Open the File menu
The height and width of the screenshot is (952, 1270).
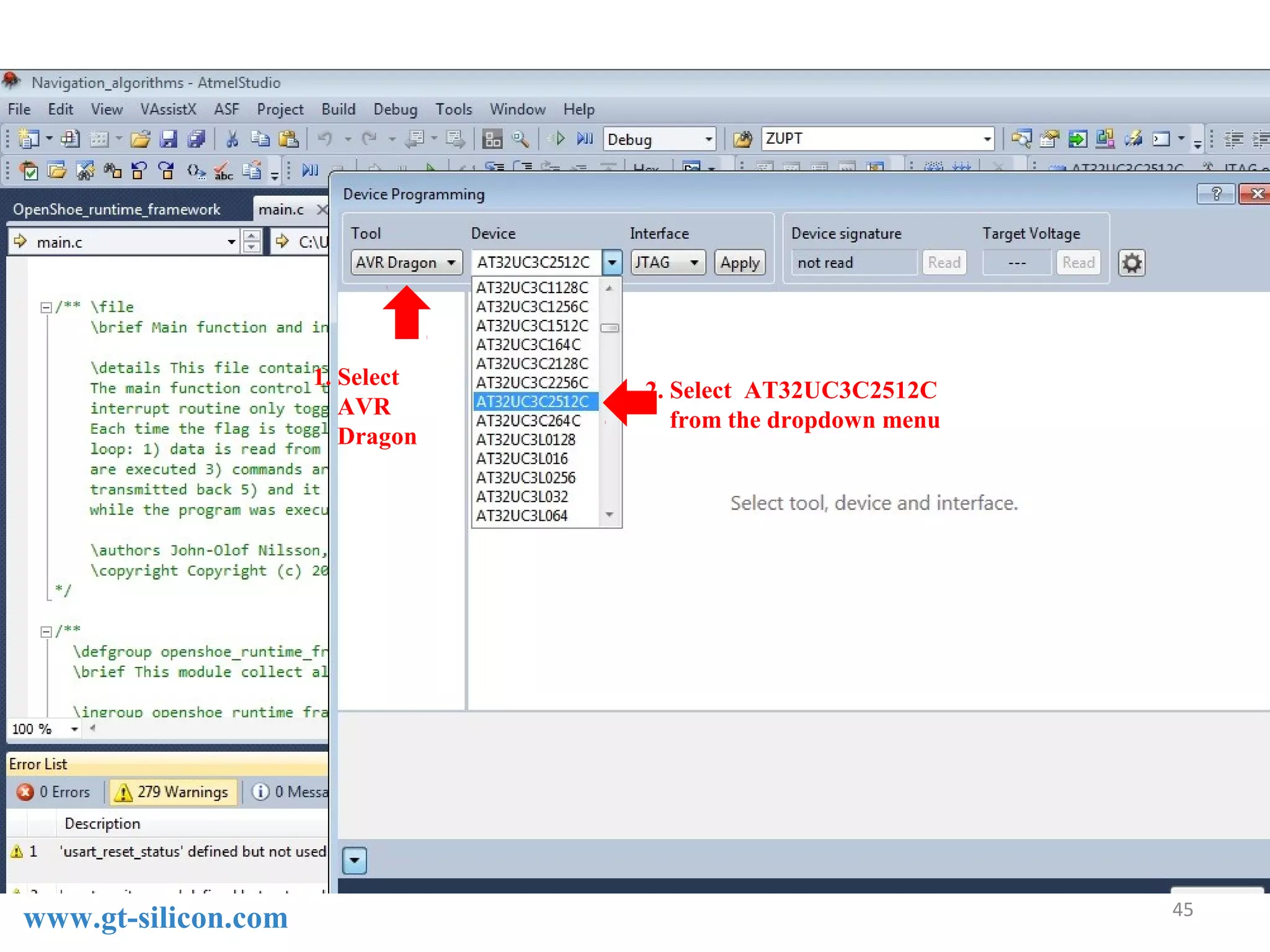point(19,110)
